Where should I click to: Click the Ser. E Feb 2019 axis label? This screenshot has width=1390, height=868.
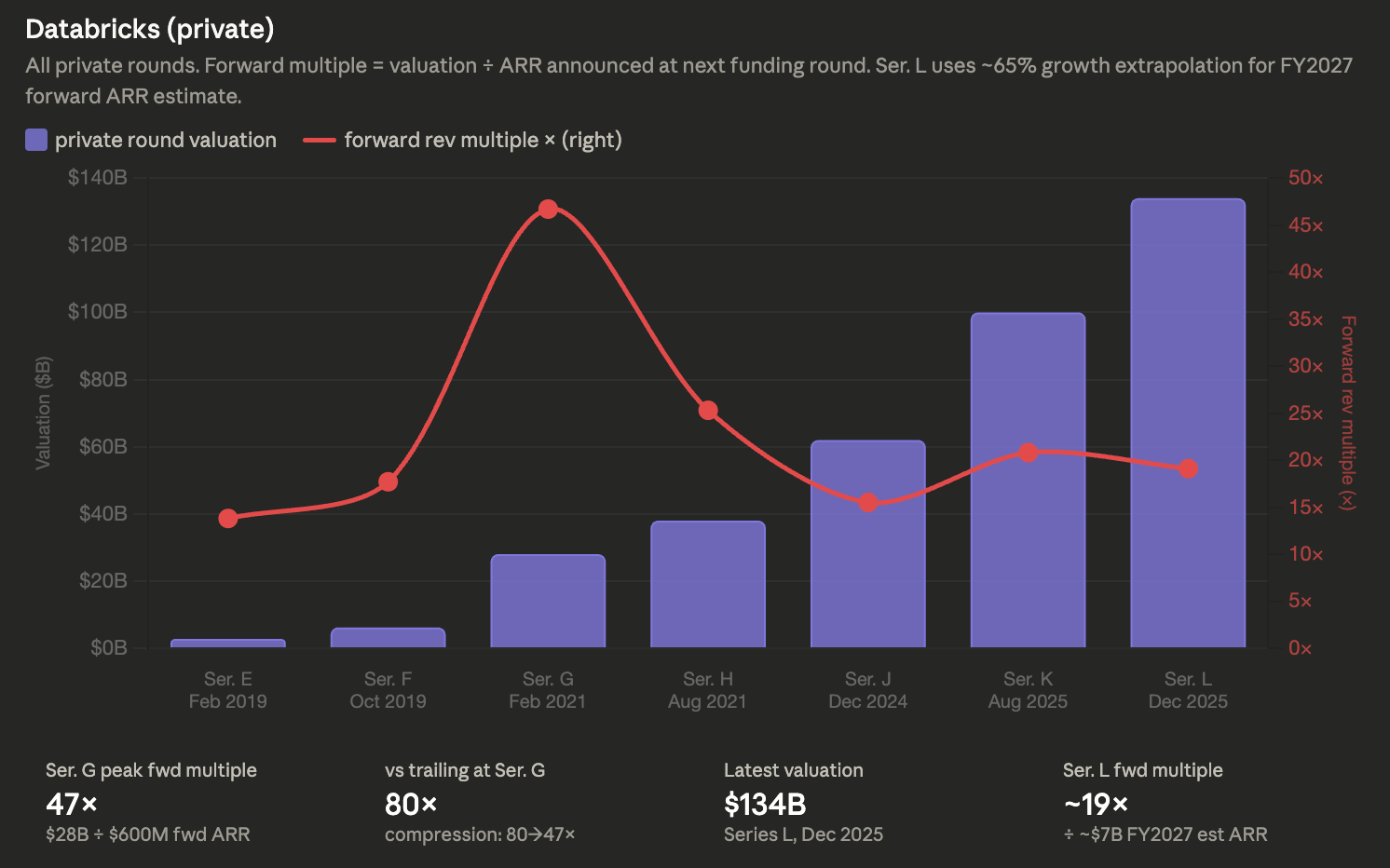pos(228,690)
